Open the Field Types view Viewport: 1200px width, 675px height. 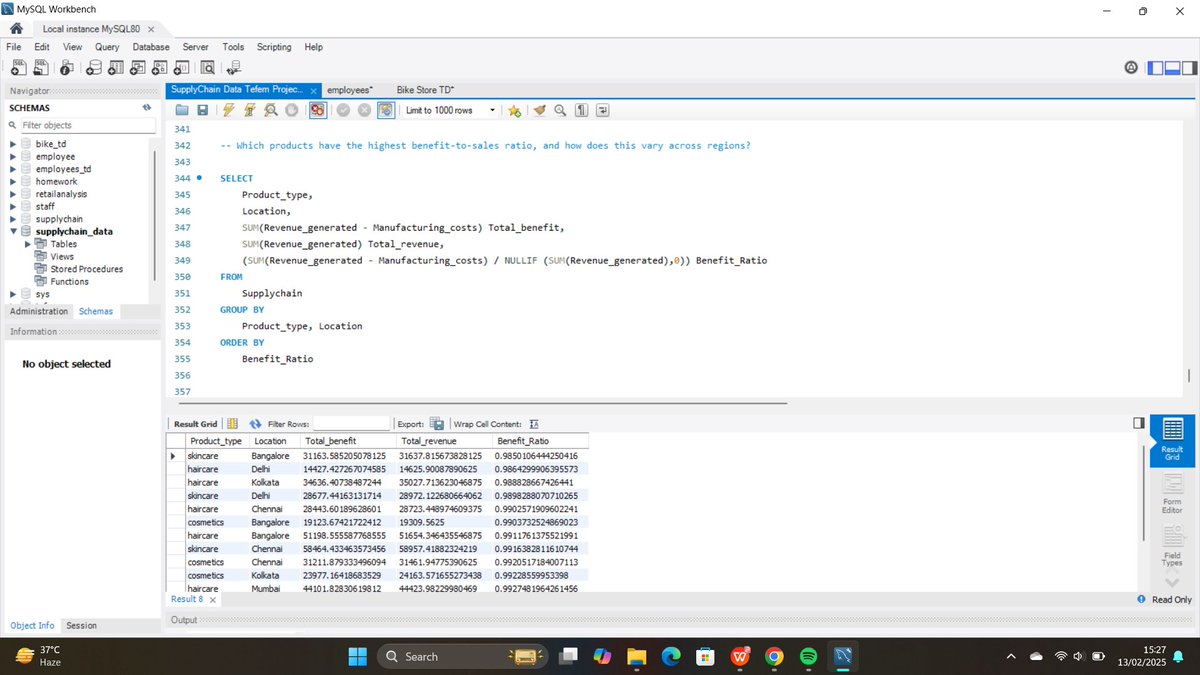tap(1172, 547)
